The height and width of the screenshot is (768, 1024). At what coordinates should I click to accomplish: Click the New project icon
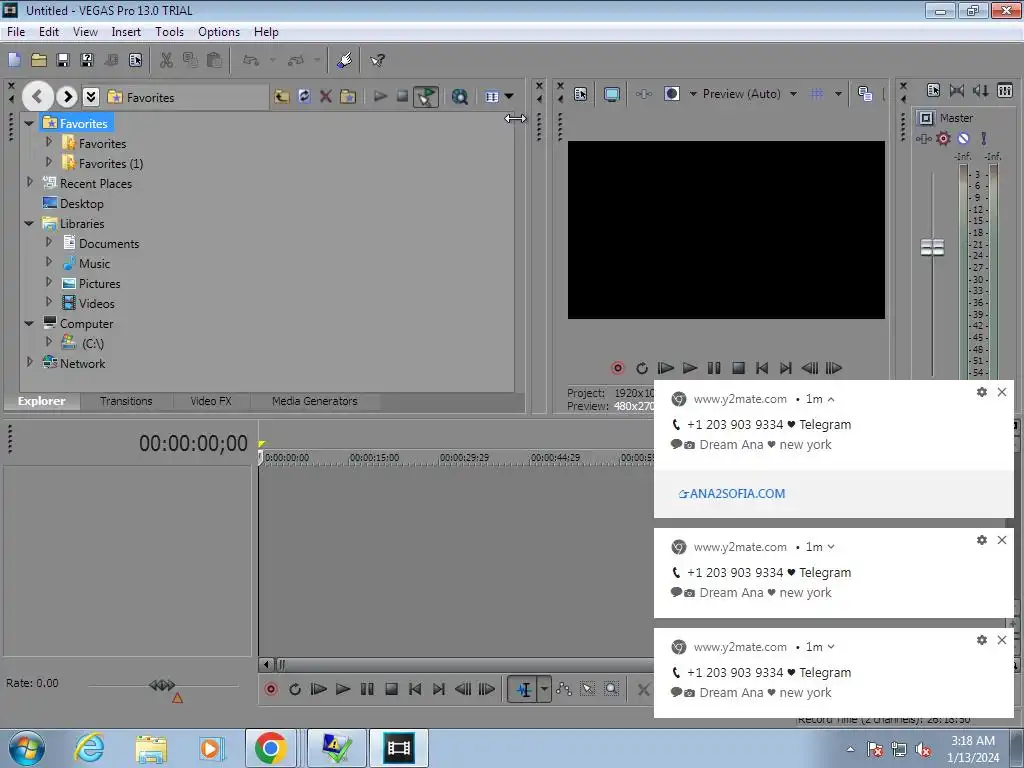coord(14,60)
